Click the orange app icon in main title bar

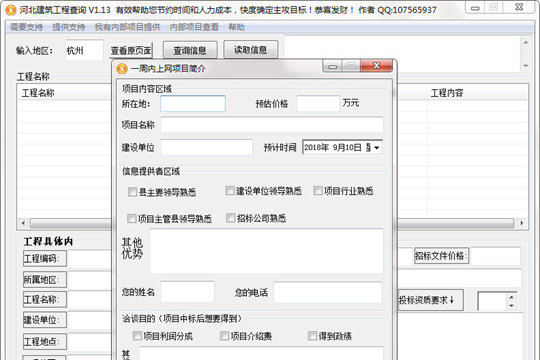pyautogui.click(x=10, y=10)
